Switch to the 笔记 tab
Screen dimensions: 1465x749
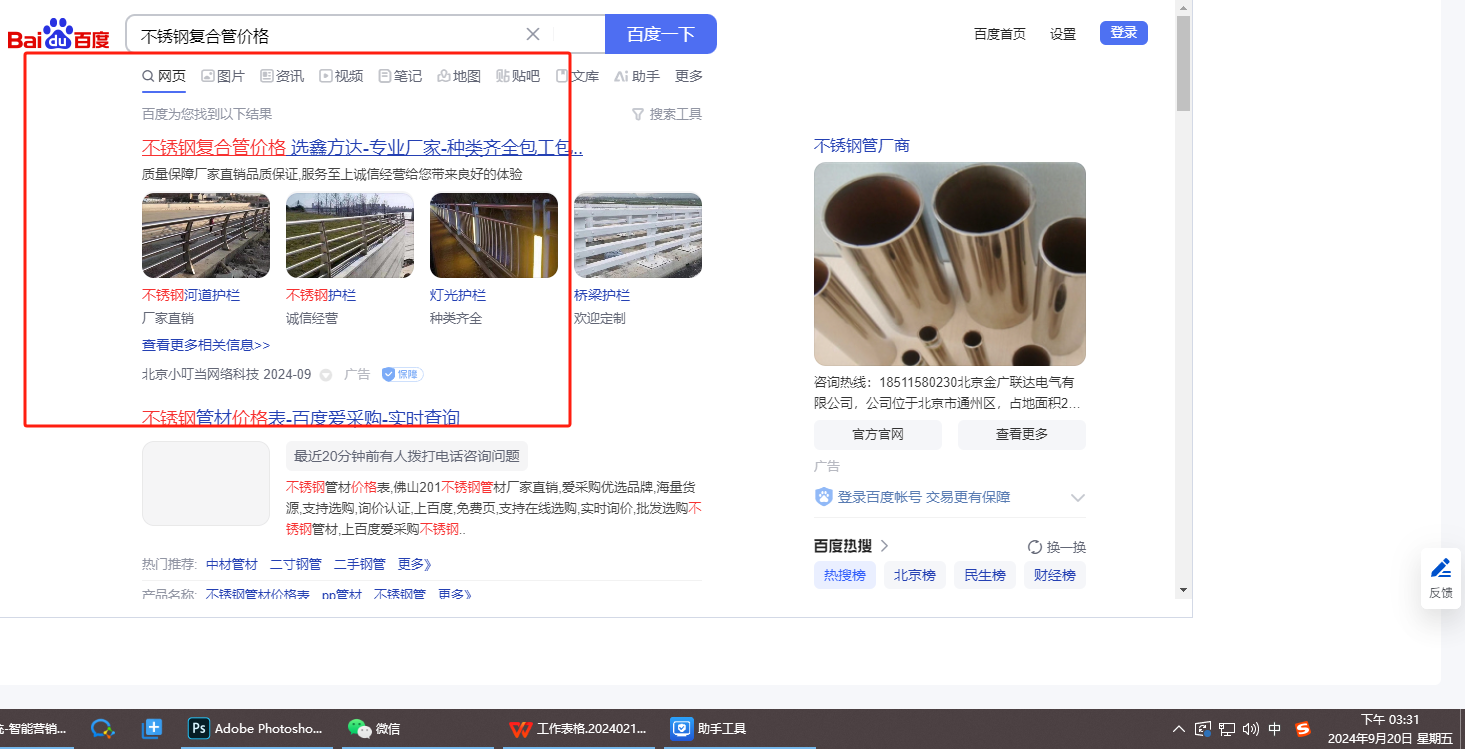coord(400,76)
